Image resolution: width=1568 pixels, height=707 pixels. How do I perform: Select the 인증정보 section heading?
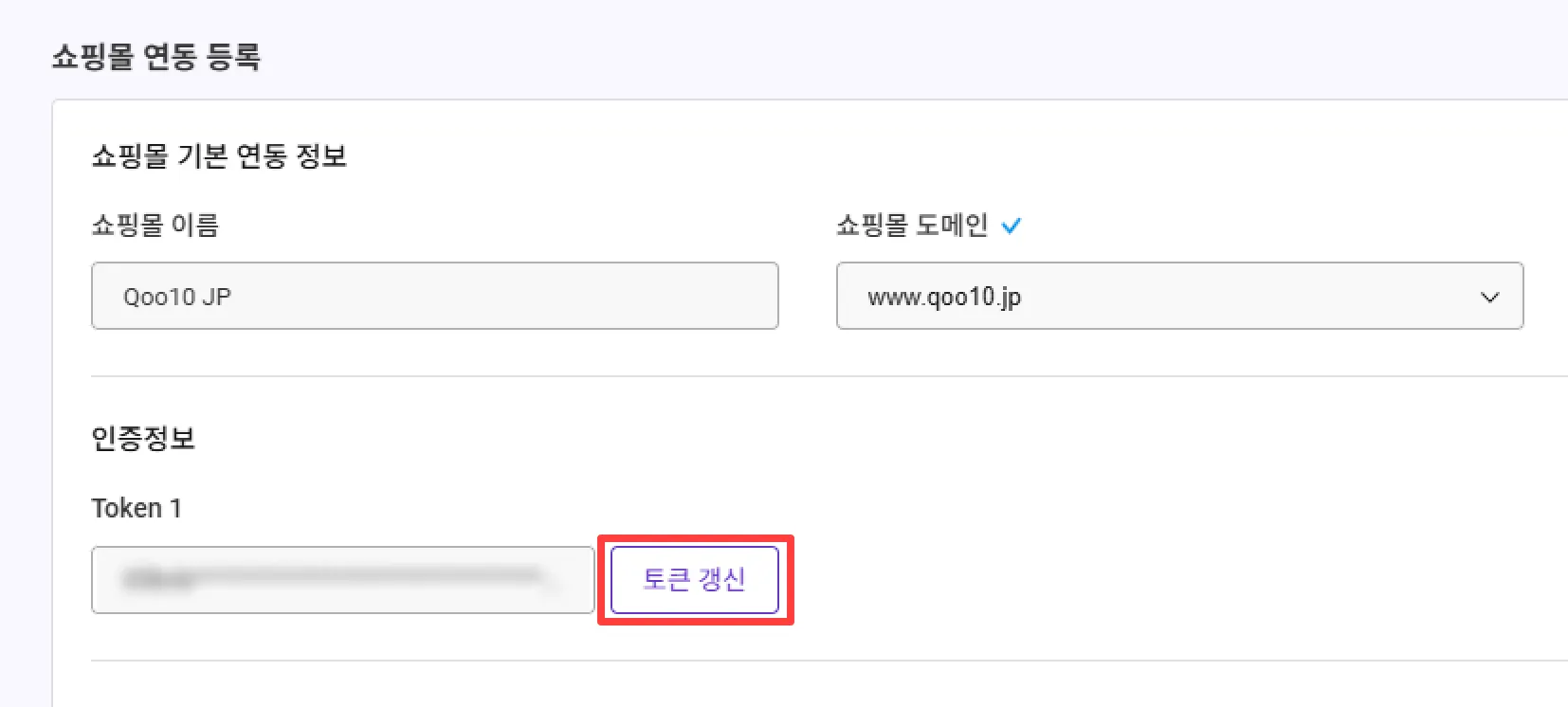pyautogui.click(x=143, y=439)
